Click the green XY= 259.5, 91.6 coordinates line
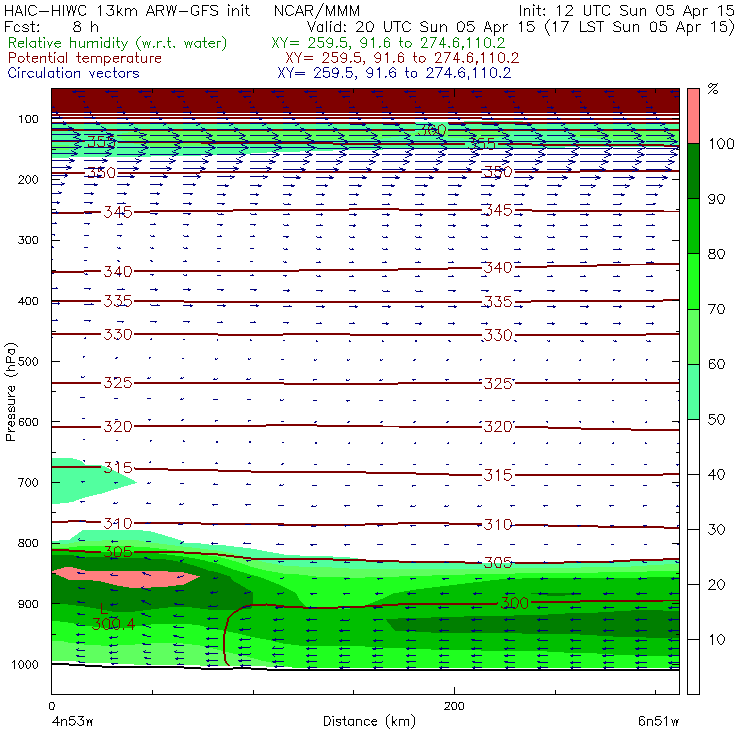Screen dimensions: 740x740 pyautogui.click(x=388, y=43)
